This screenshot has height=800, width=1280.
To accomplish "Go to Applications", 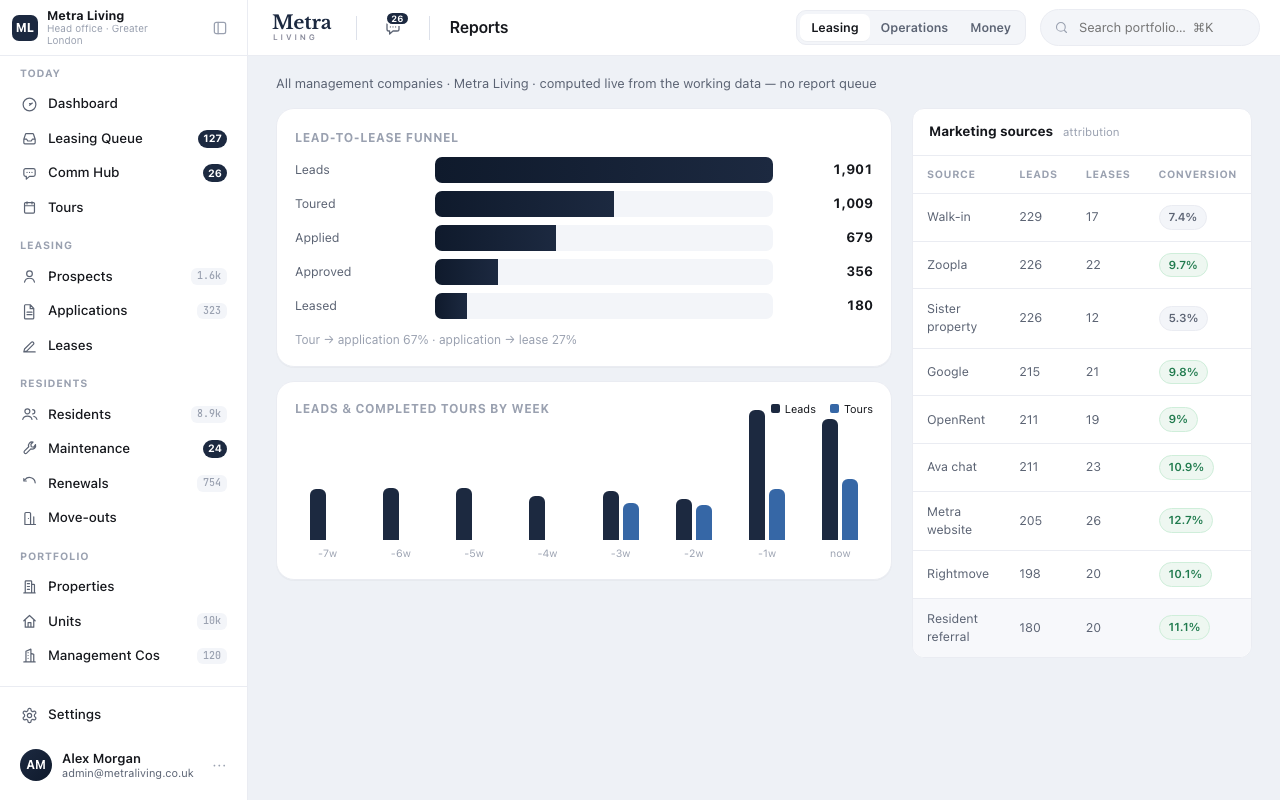I will [x=123, y=311].
